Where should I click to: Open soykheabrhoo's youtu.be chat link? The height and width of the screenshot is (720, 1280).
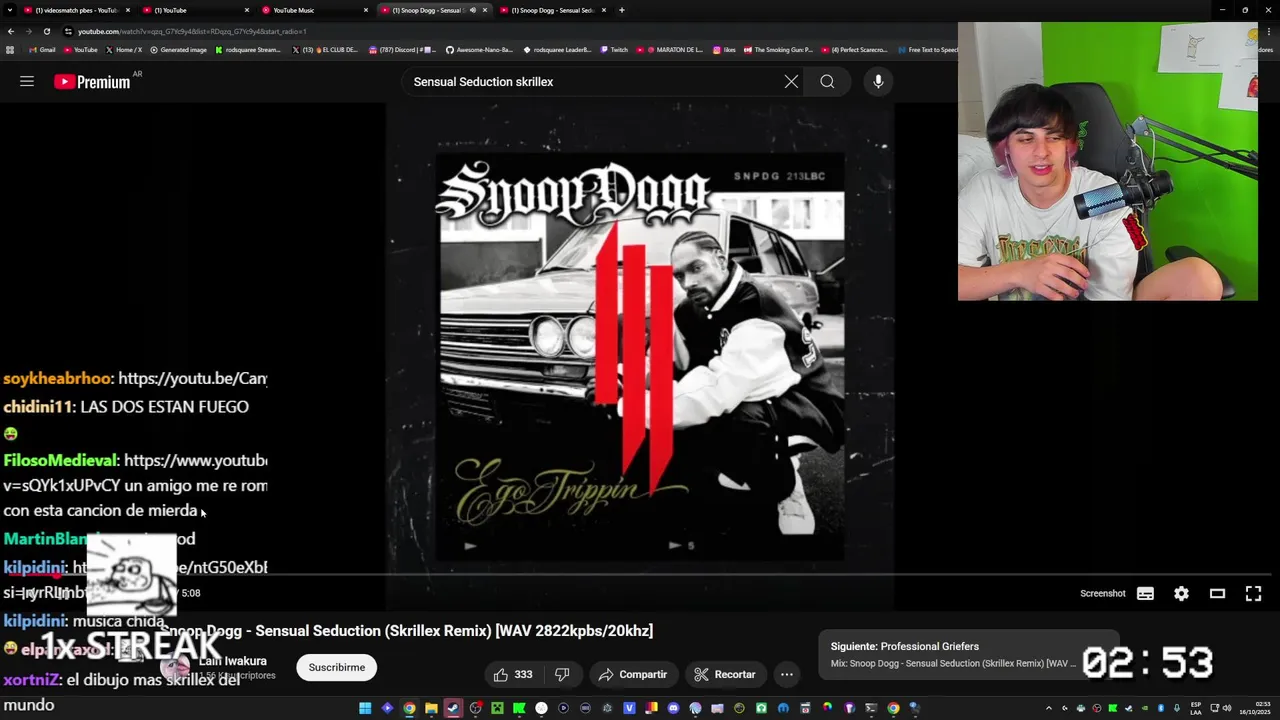point(193,378)
